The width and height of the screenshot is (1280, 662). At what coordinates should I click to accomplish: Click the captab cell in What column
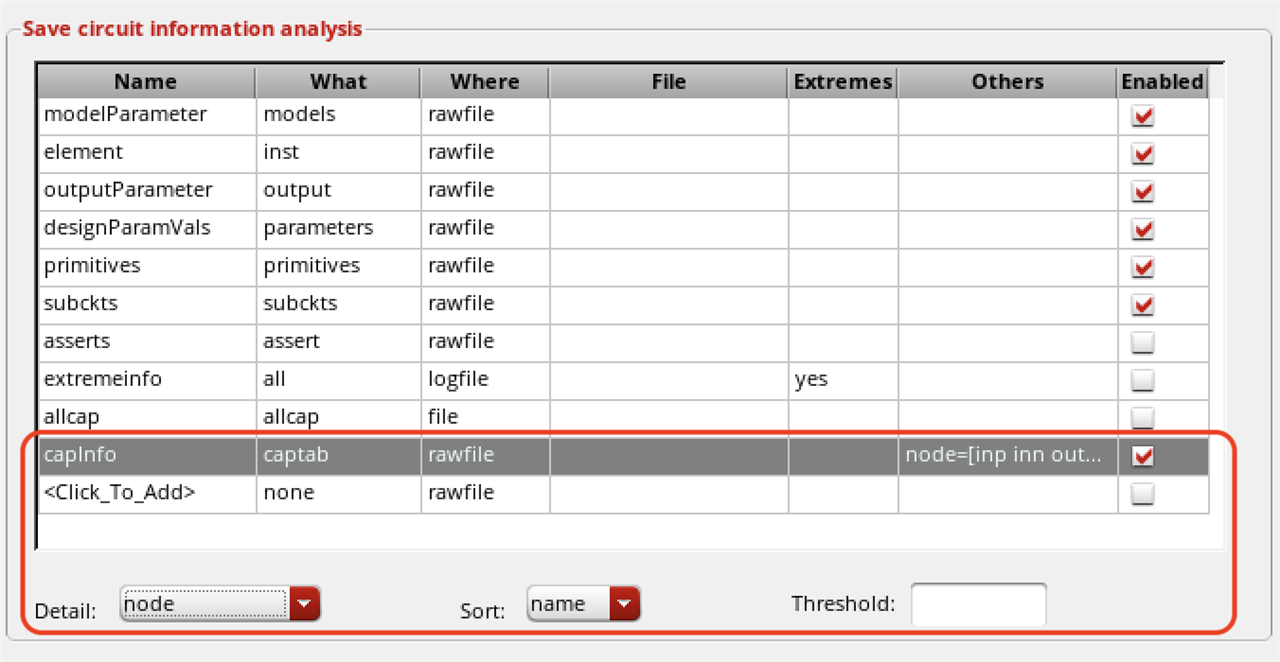click(338, 455)
